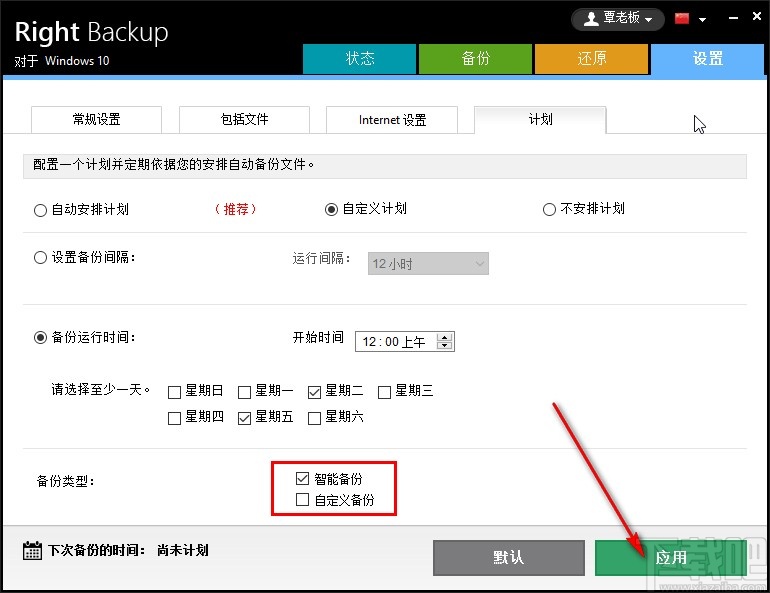Expand the language selector arrow
770x593 pixels.
tap(702, 20)
